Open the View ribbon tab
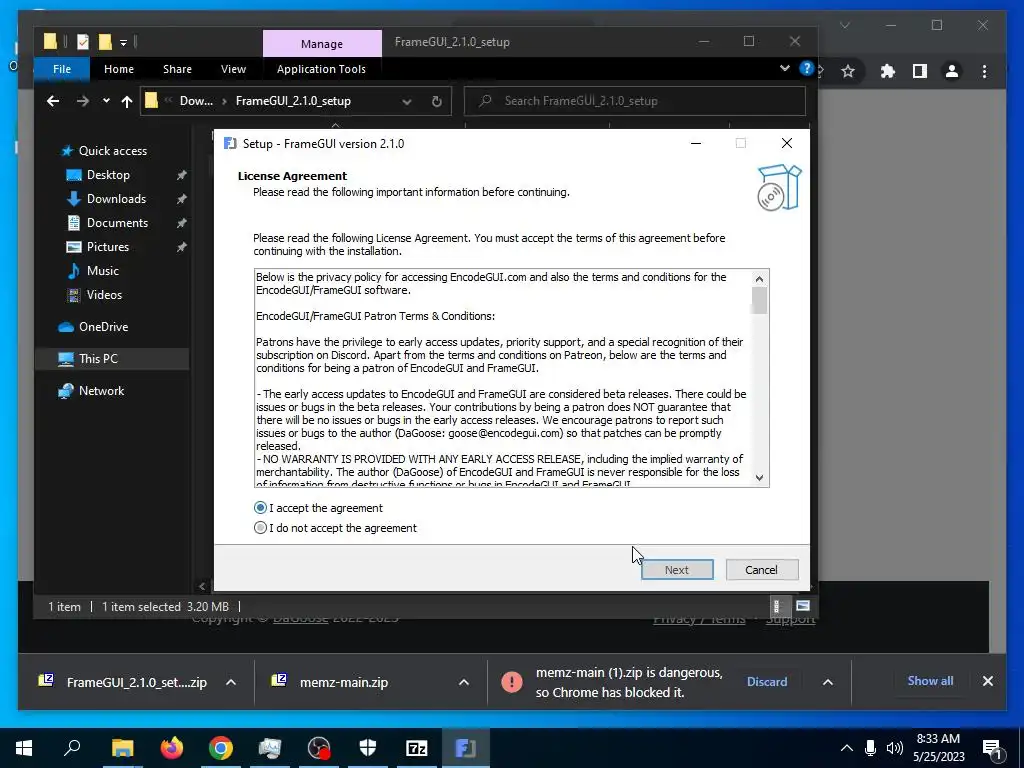The width and height of the screenshot is (1024, 768). [233, 69]
